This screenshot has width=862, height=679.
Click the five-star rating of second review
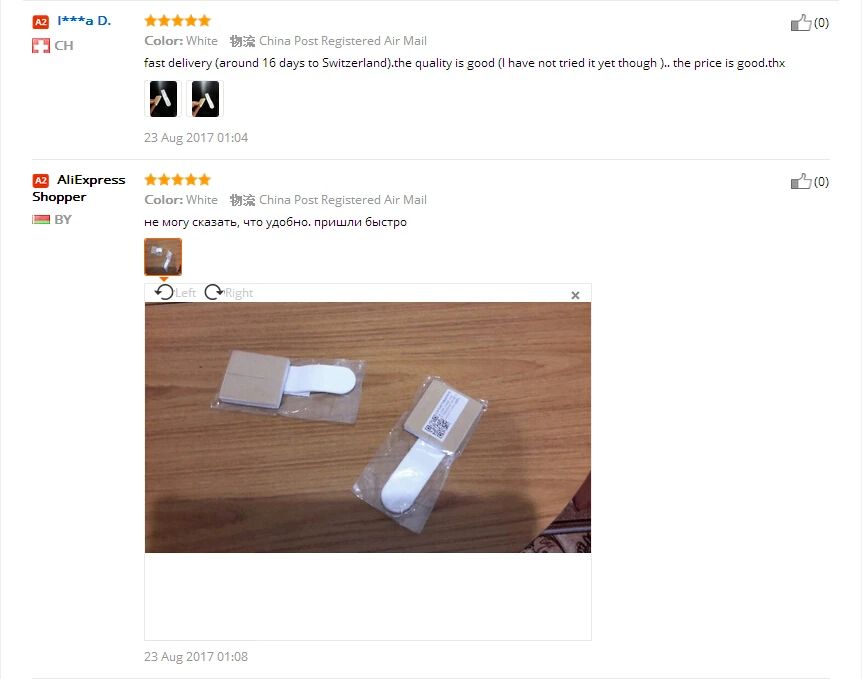(178, 180)
